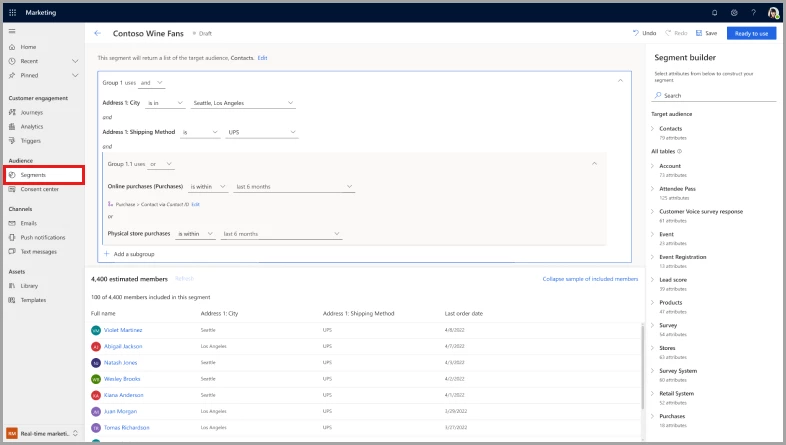Click the Emails icon in Channels
This screenshot has width=786, height=445.
pyautogui.click(x=12, y=223)
